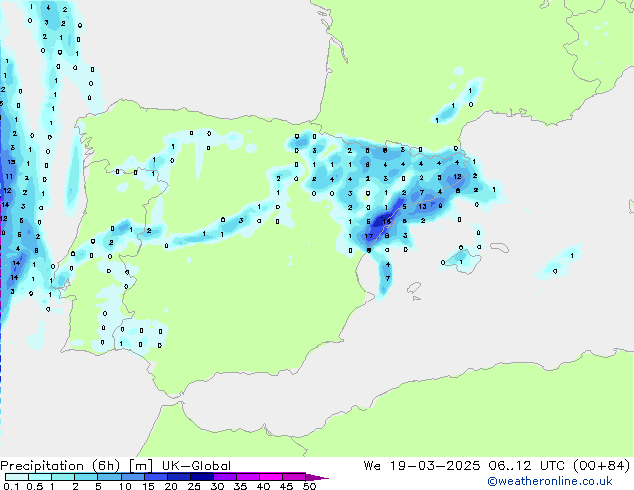Screen dimensions: 634x490
Task: Select the 2–5 legend color swatch
Action: (86, 477)
